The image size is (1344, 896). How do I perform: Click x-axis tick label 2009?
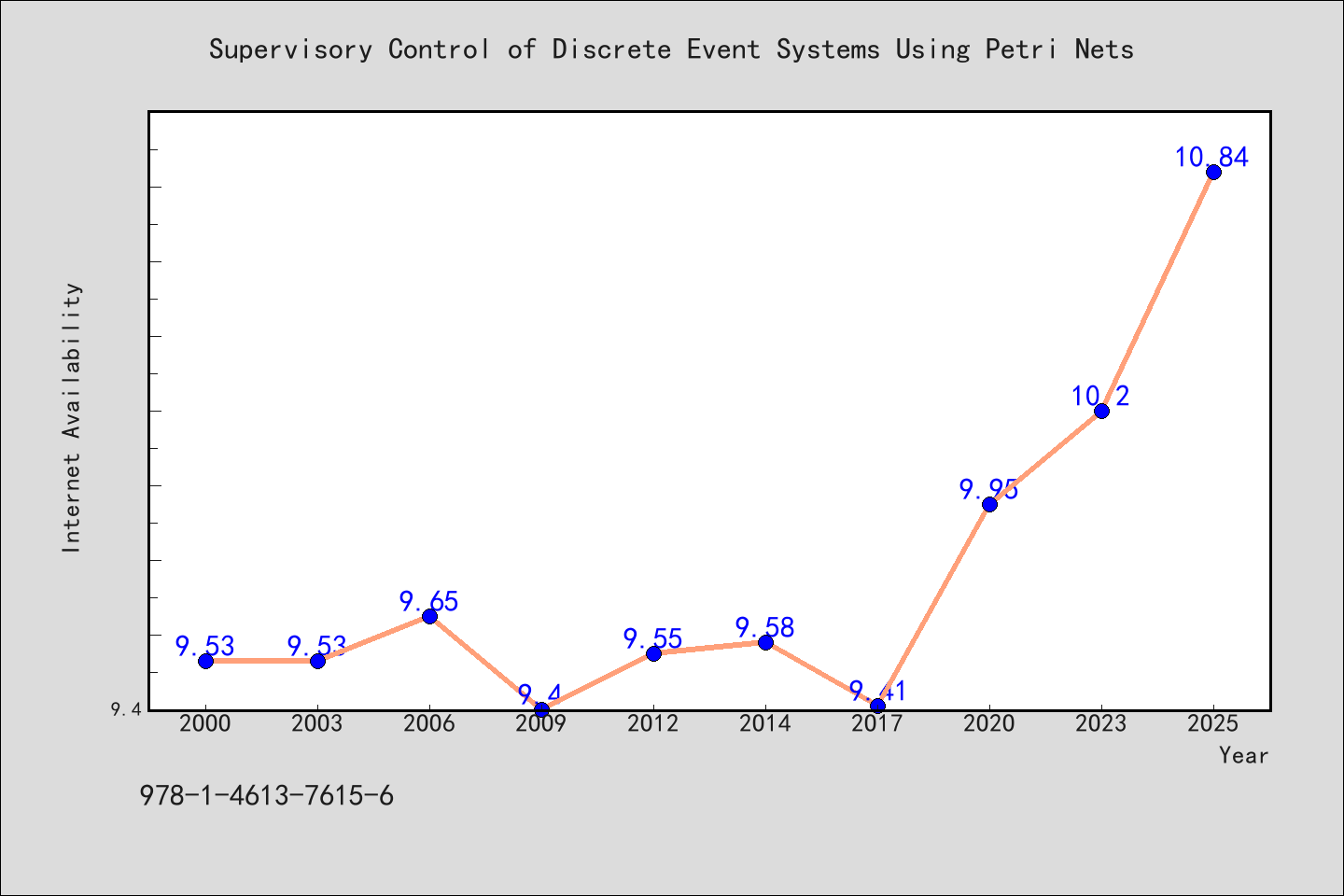coord(541,724)
